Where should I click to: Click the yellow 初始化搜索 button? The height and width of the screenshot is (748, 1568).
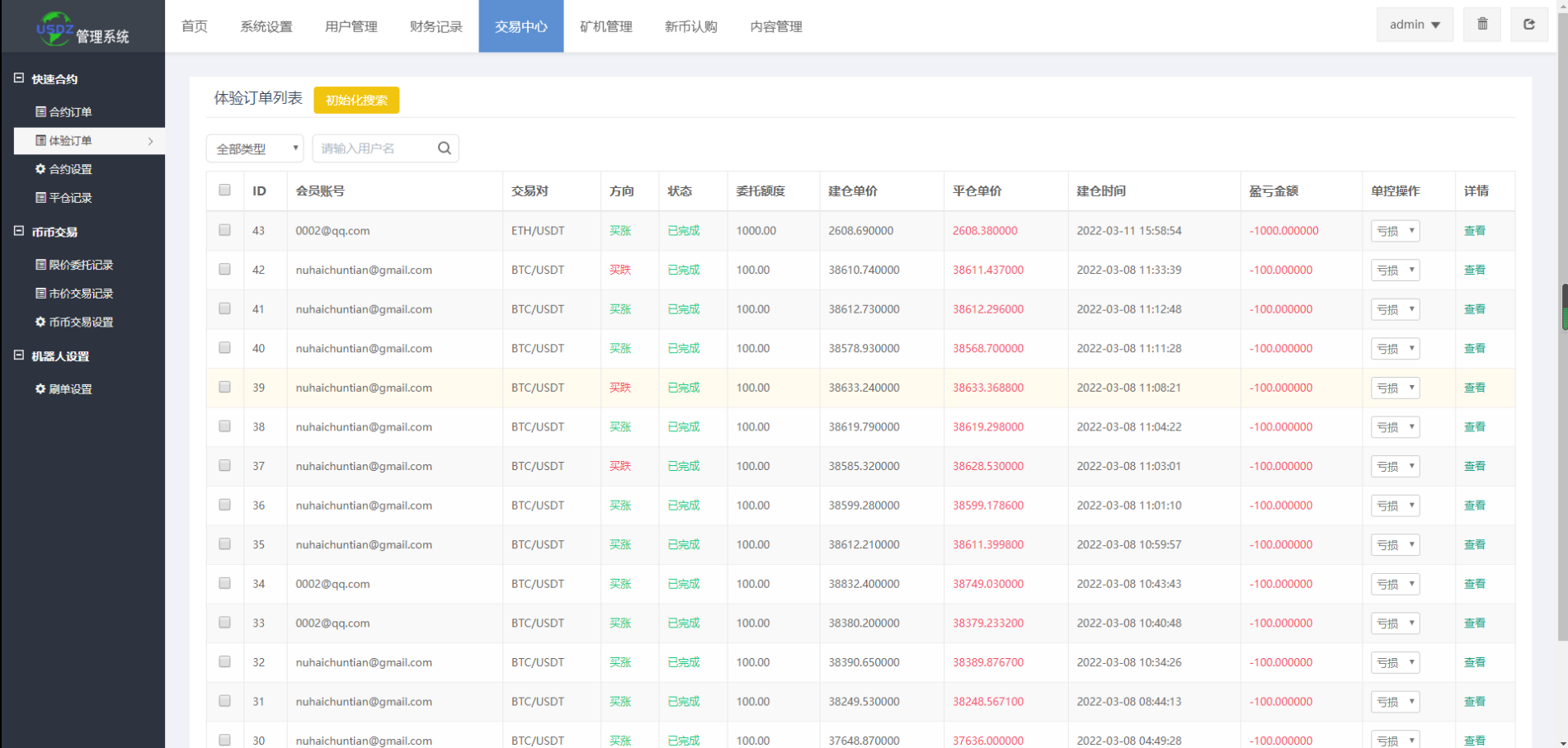[356, 100]
